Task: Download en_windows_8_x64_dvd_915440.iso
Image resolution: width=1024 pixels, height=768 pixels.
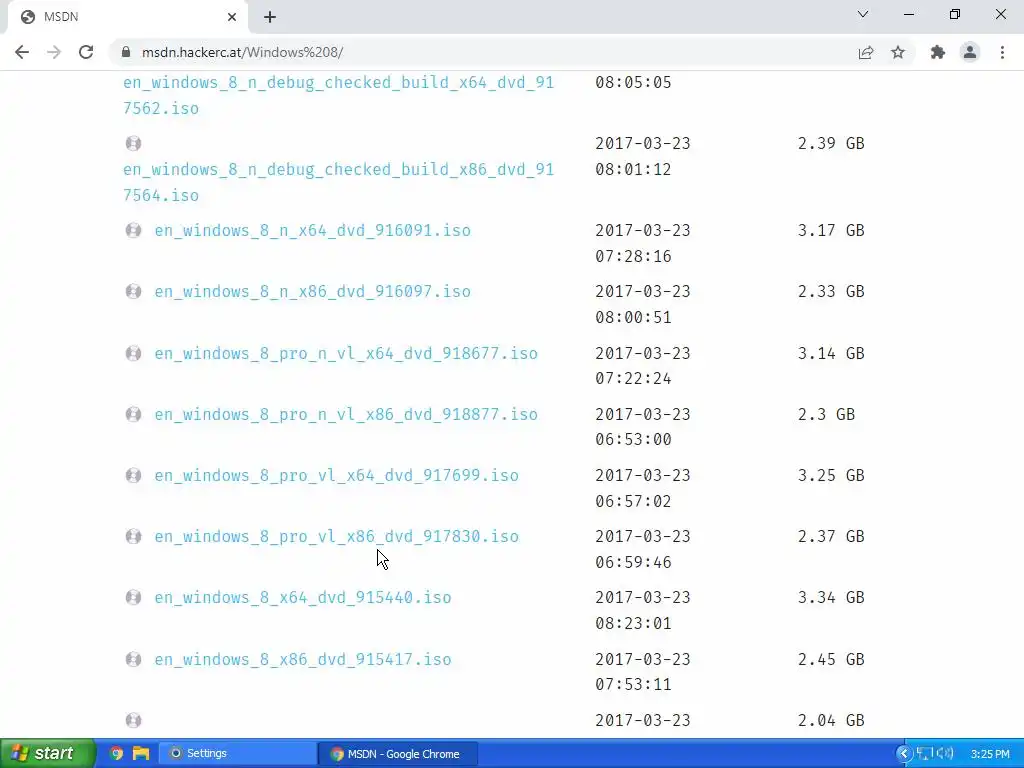Action: (302, 598)
